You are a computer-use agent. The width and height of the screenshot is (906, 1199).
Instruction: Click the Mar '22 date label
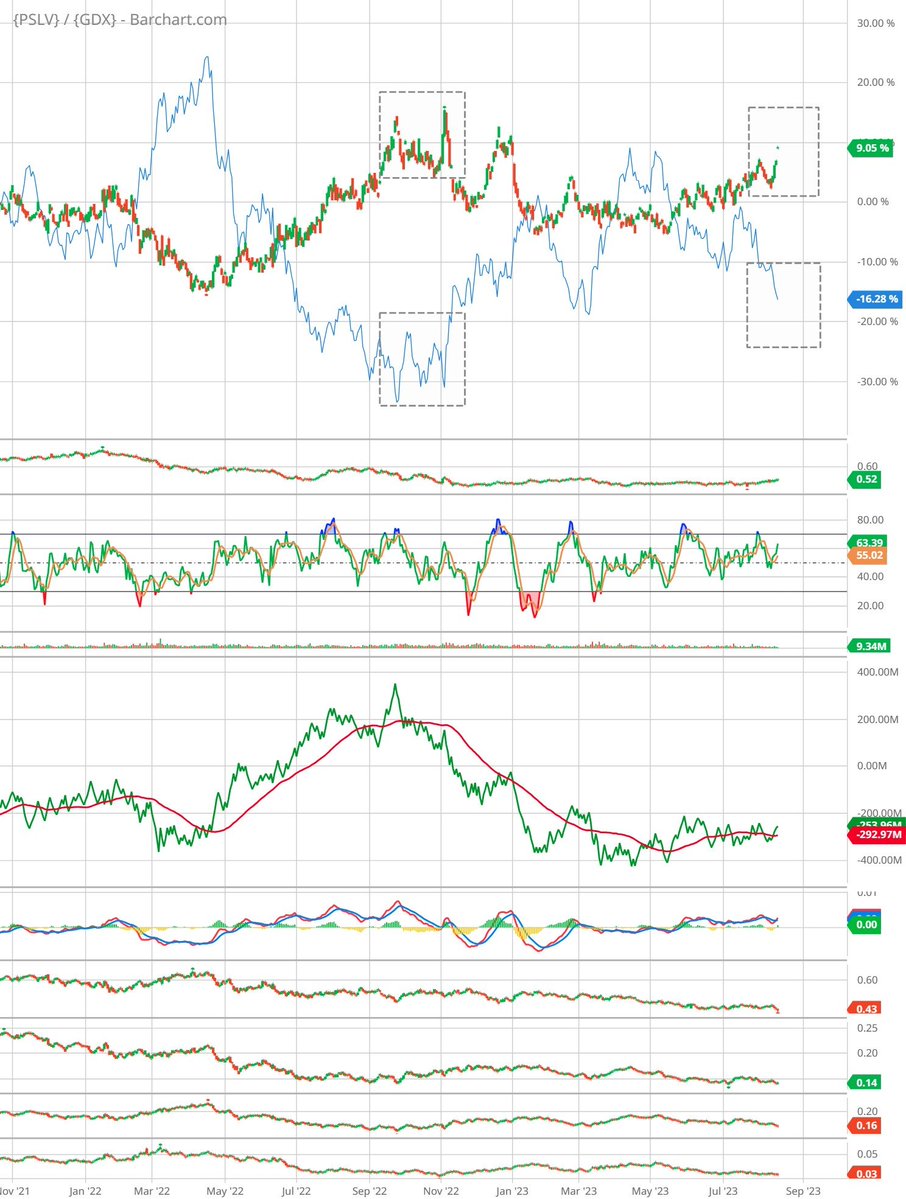tap(152, 1191)
